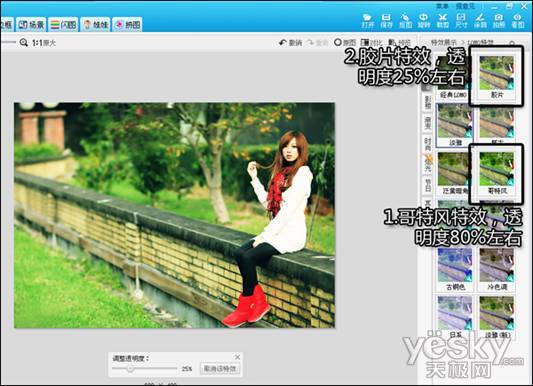Image resolution: width=533 pixels, height=386 pixels.
Task: Click the 1:1 原大 zoom magnifier
Action: (23, 43)
